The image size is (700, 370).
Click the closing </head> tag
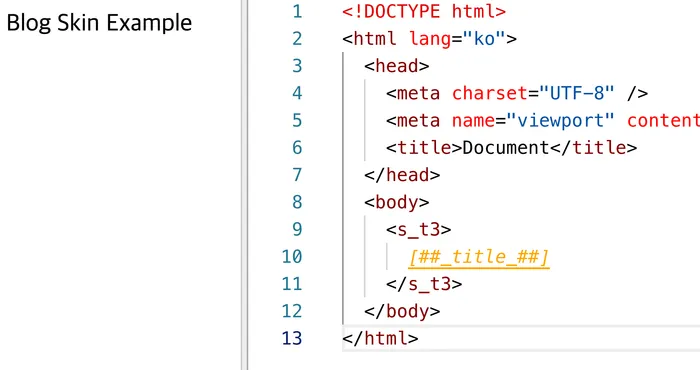click(x=402, y=175)
